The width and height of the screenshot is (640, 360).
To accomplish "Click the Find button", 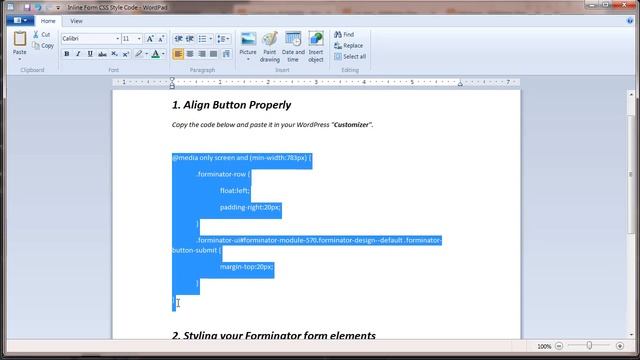I will (x=344, y=35).
